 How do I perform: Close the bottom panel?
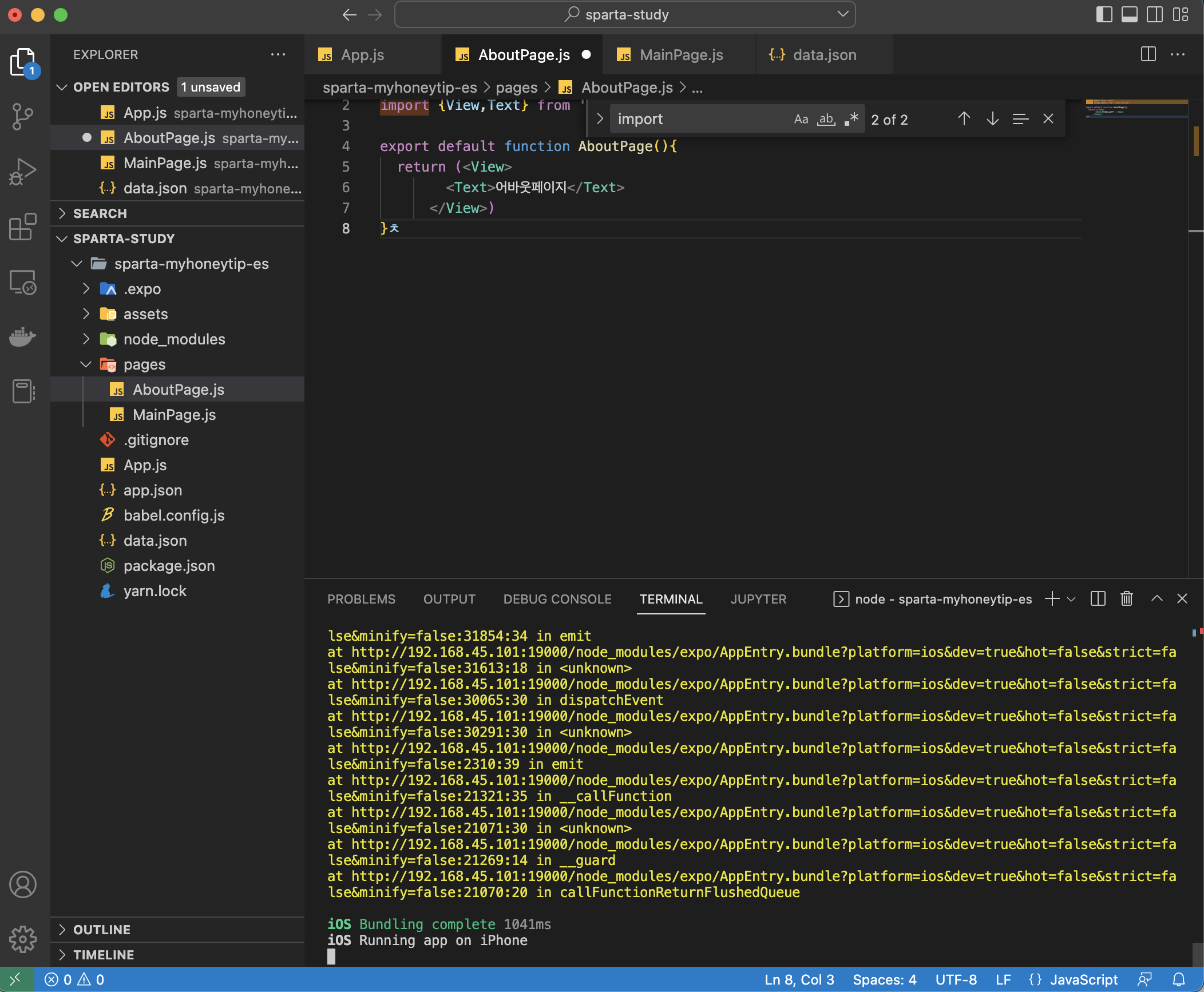point(1182,599)
